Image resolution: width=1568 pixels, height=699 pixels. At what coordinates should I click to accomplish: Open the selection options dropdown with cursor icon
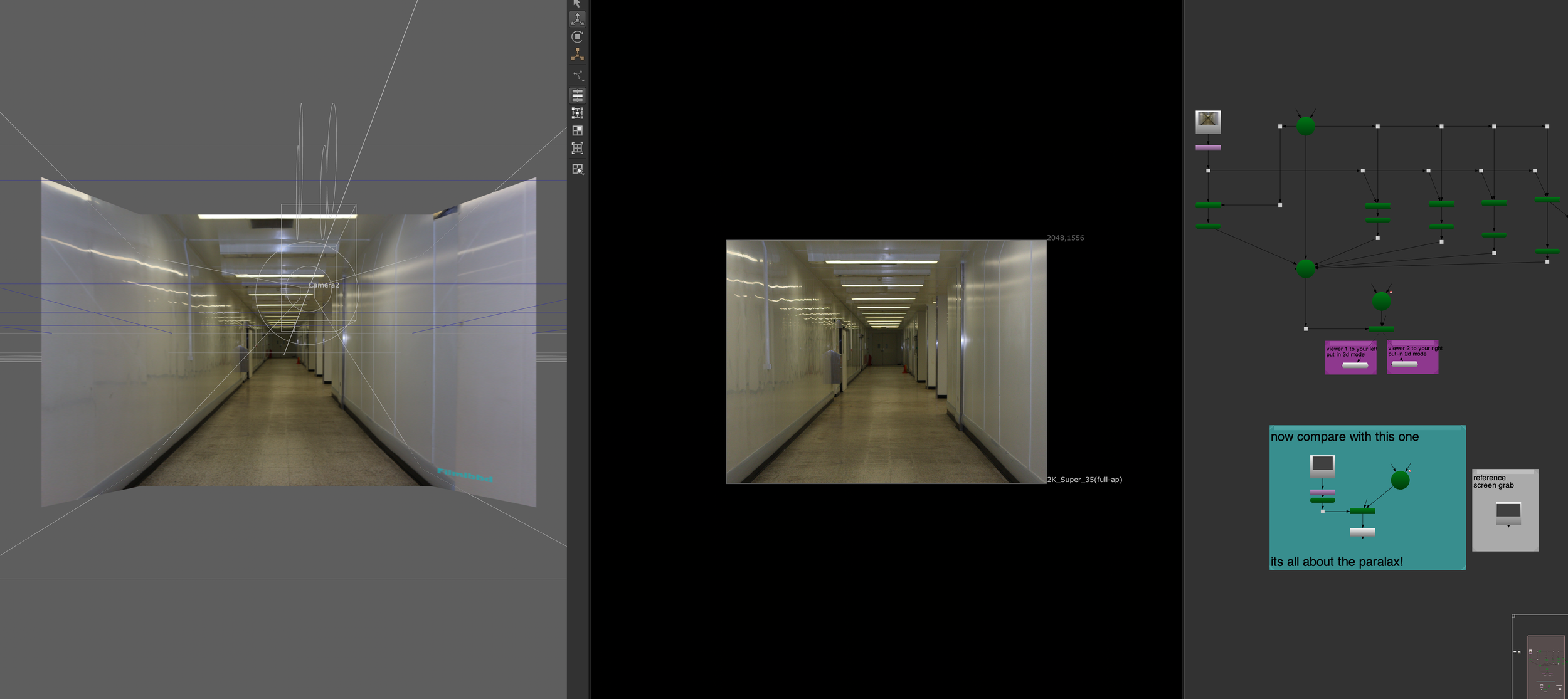(578, 169)
